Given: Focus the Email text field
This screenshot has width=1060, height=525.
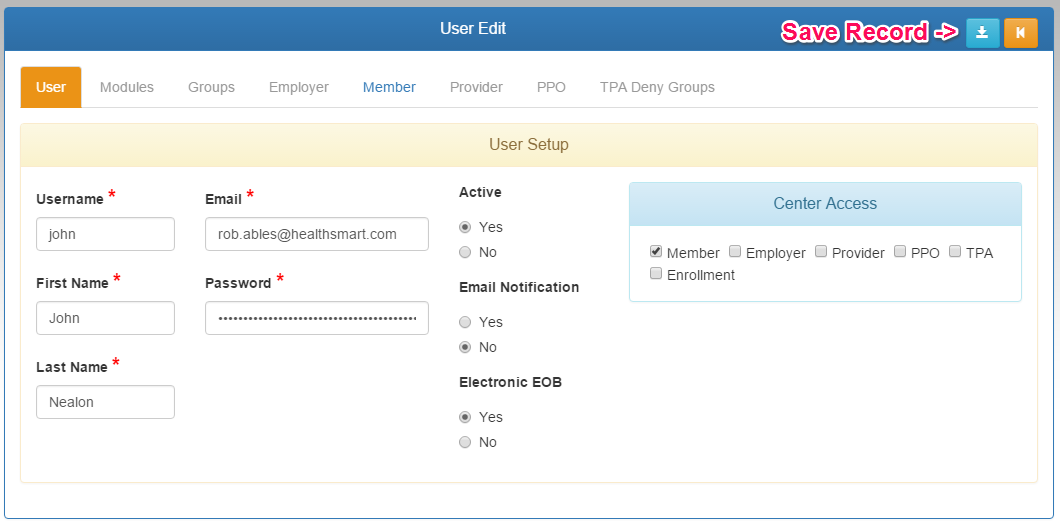Looking at the screenshot, I should click(x=316, y=234).
